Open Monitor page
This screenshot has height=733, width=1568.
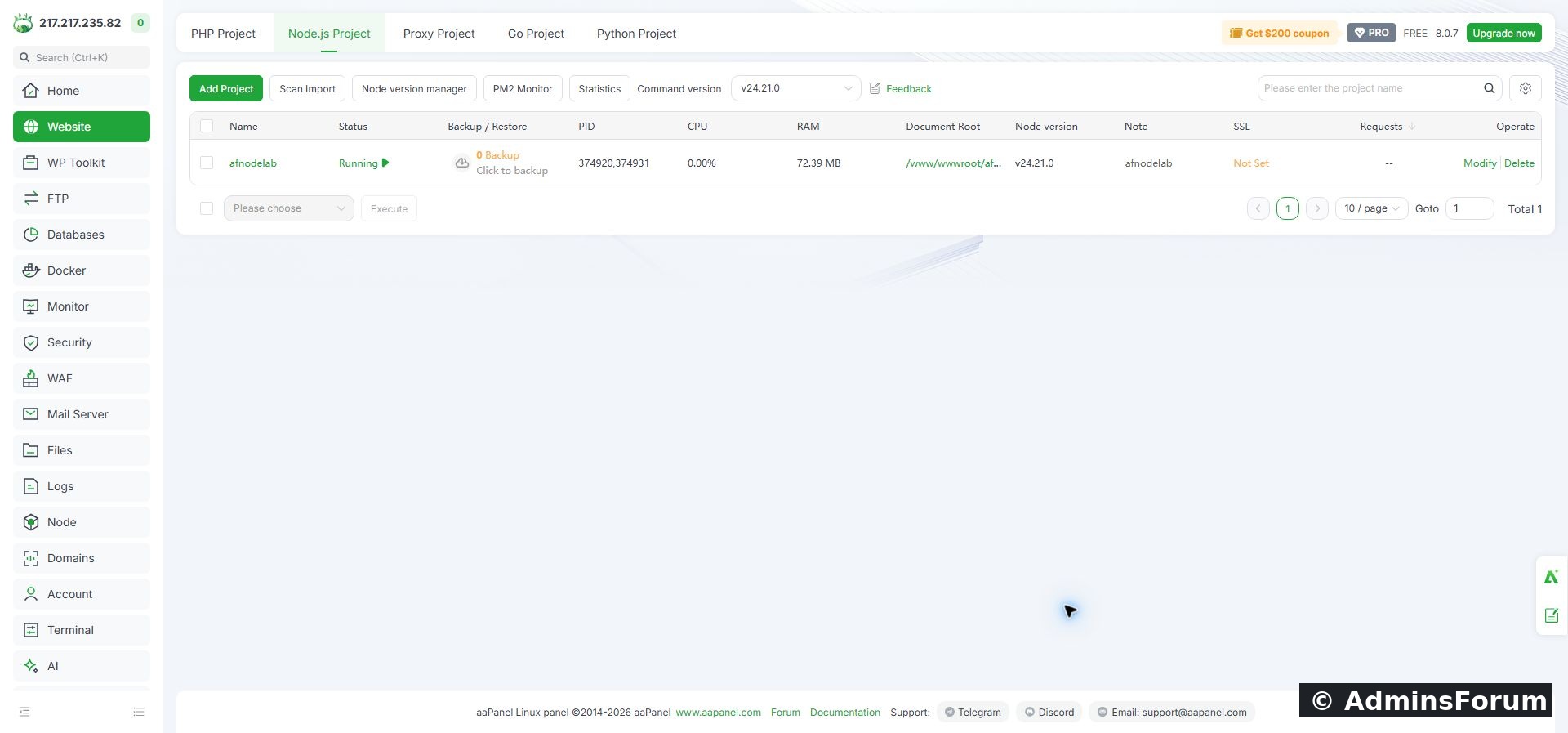(x=82, y=306)
